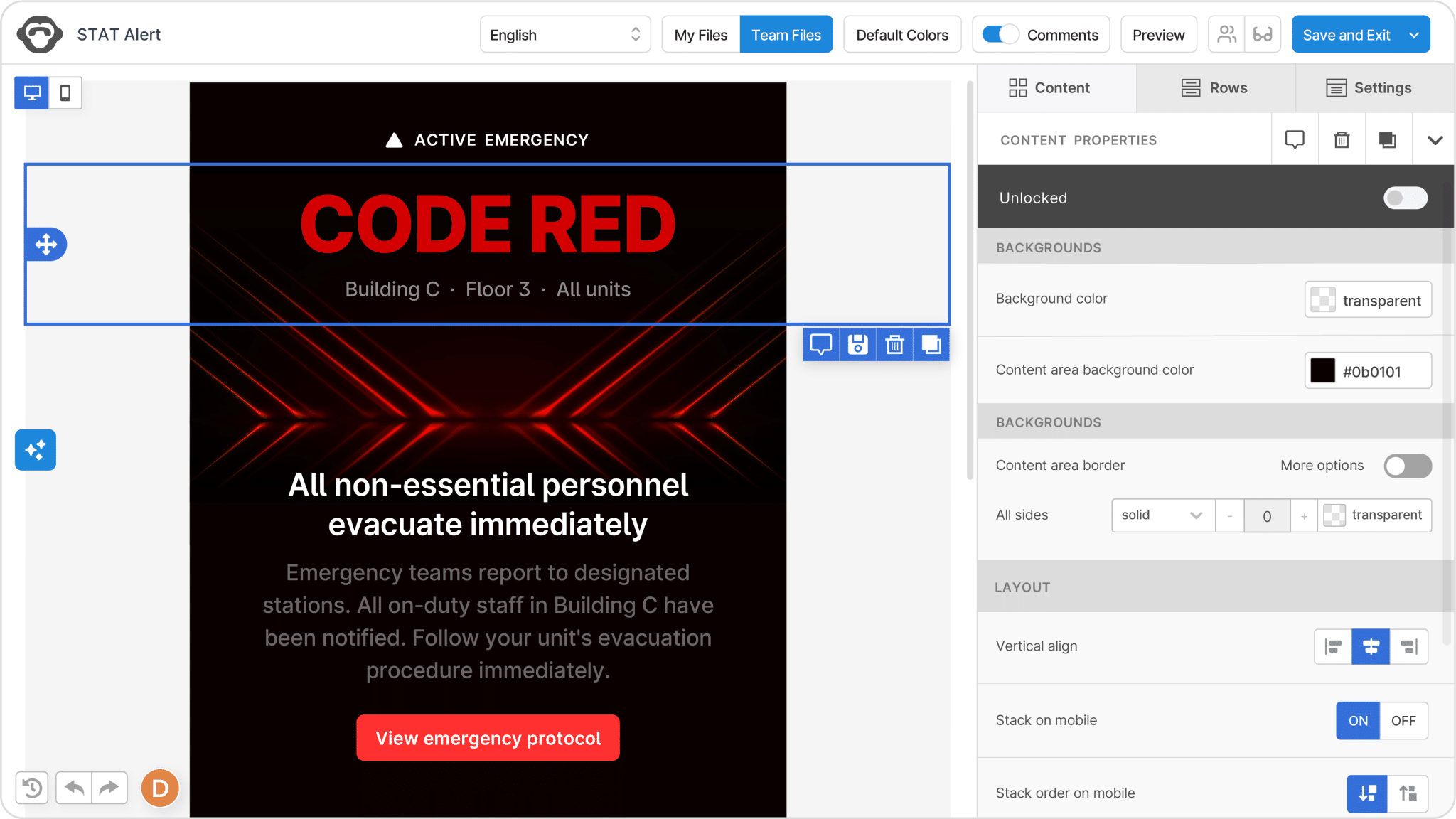
Task: Click the Default Colors button
Action: coord(902,35)
